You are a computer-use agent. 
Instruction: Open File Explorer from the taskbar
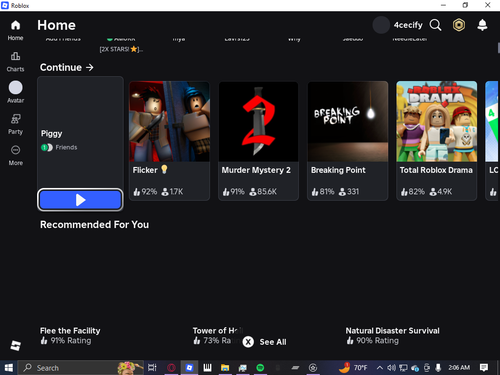(x=225, y=368)
